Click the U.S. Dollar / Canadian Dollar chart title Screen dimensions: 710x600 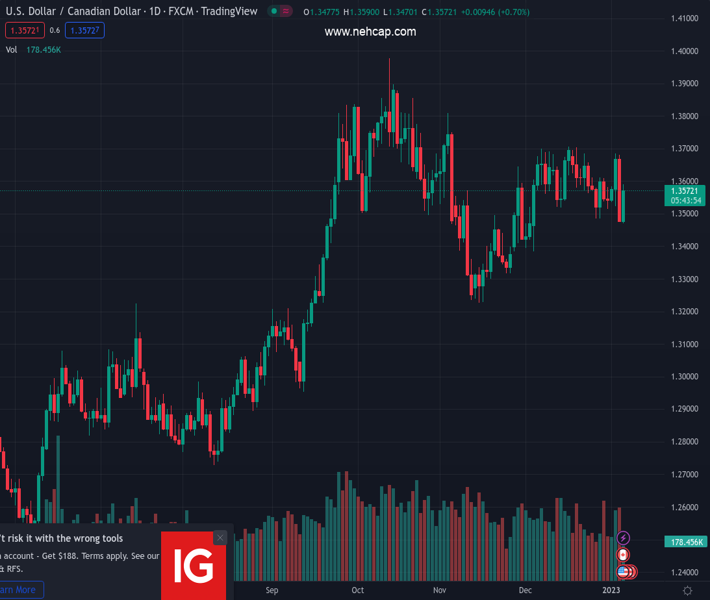[131, 11]
